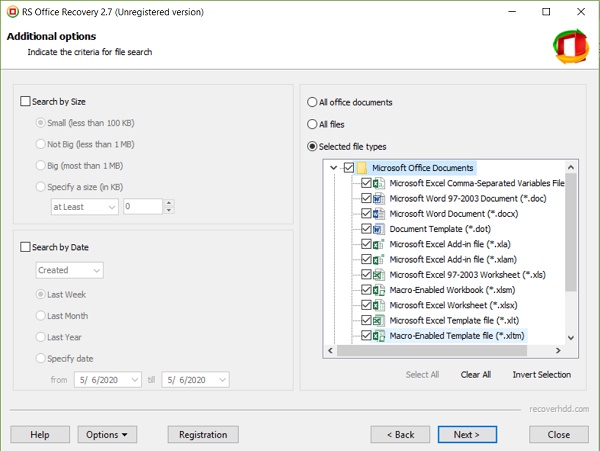Screen dimensions: 600x451
Task: Click the size in KB input field
Action: point(143,207)
